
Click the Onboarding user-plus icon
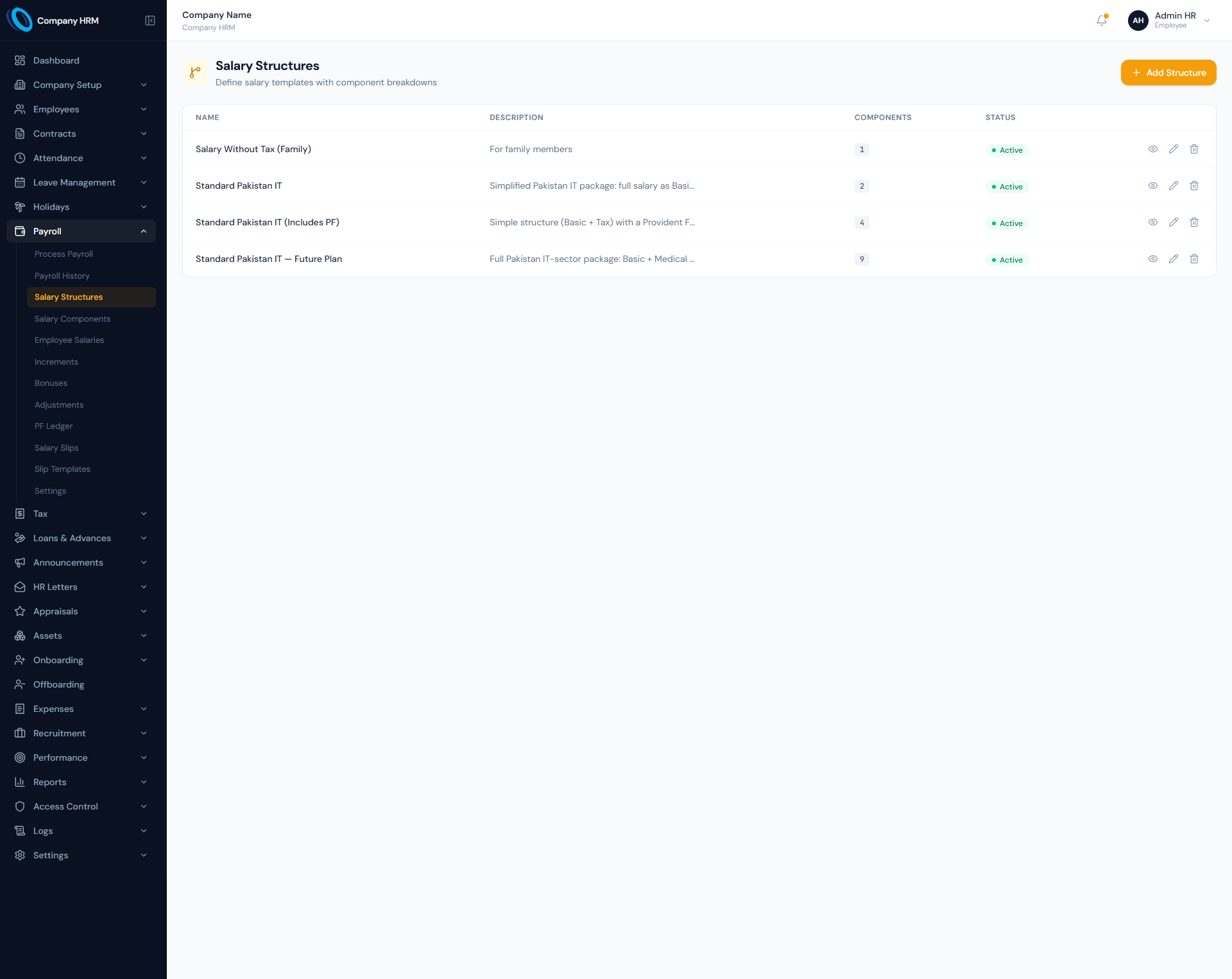(x=20, y=660)
